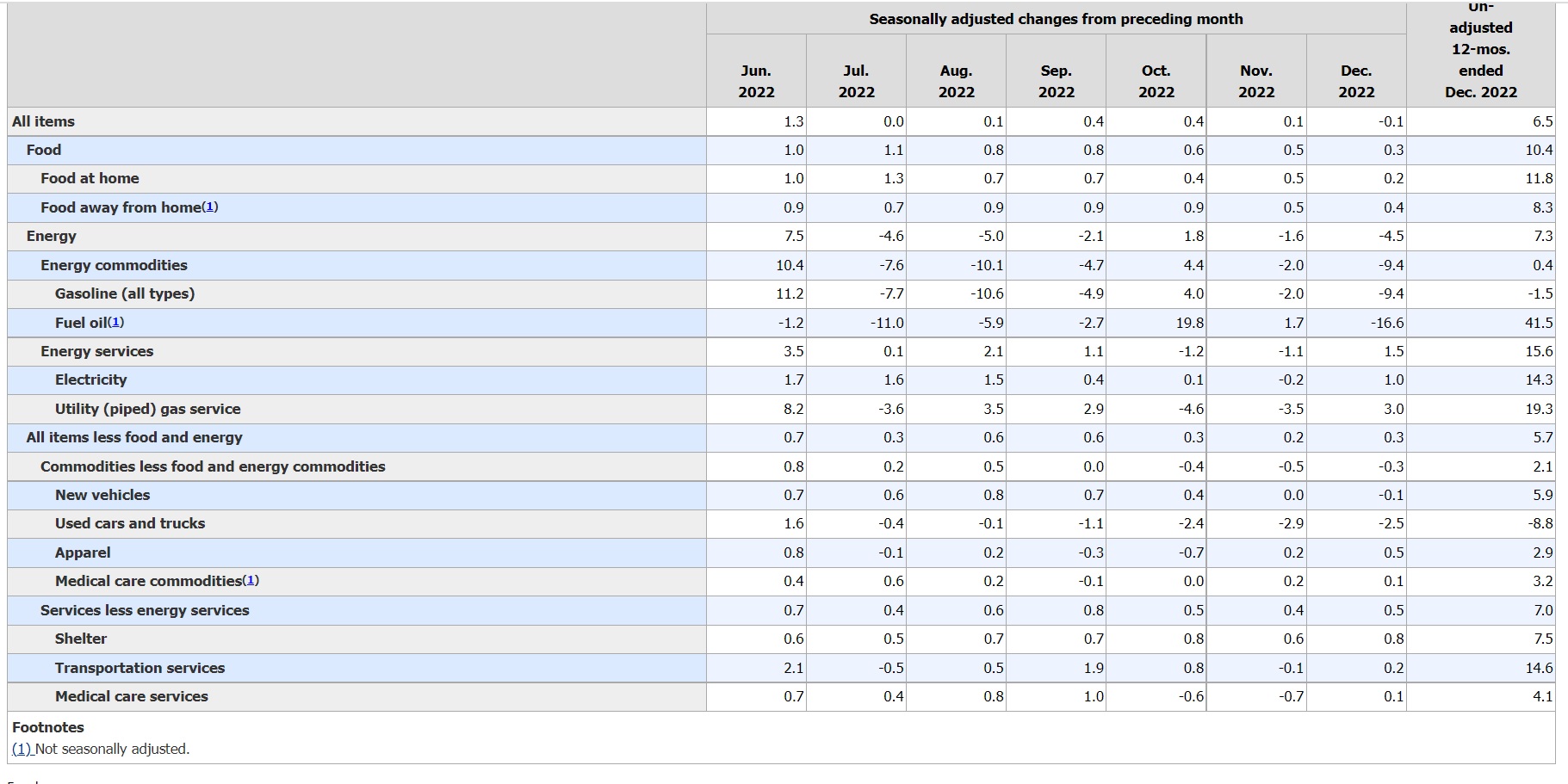Click the 19.8 Fuel oil October cell

(x=1193, y=323)
